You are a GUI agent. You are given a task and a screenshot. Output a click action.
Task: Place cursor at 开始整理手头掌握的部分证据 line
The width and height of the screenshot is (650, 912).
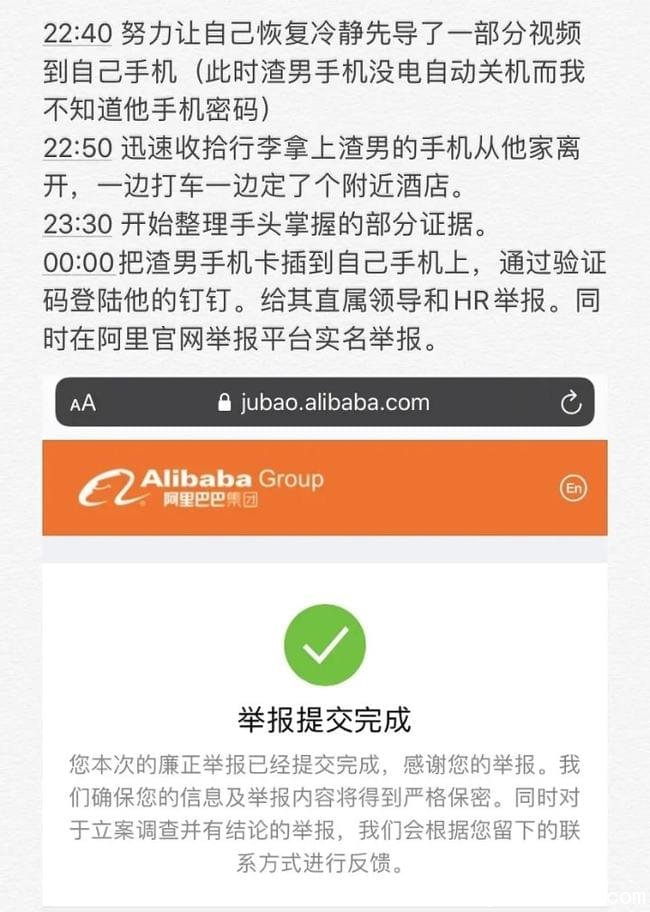[303, 225]
